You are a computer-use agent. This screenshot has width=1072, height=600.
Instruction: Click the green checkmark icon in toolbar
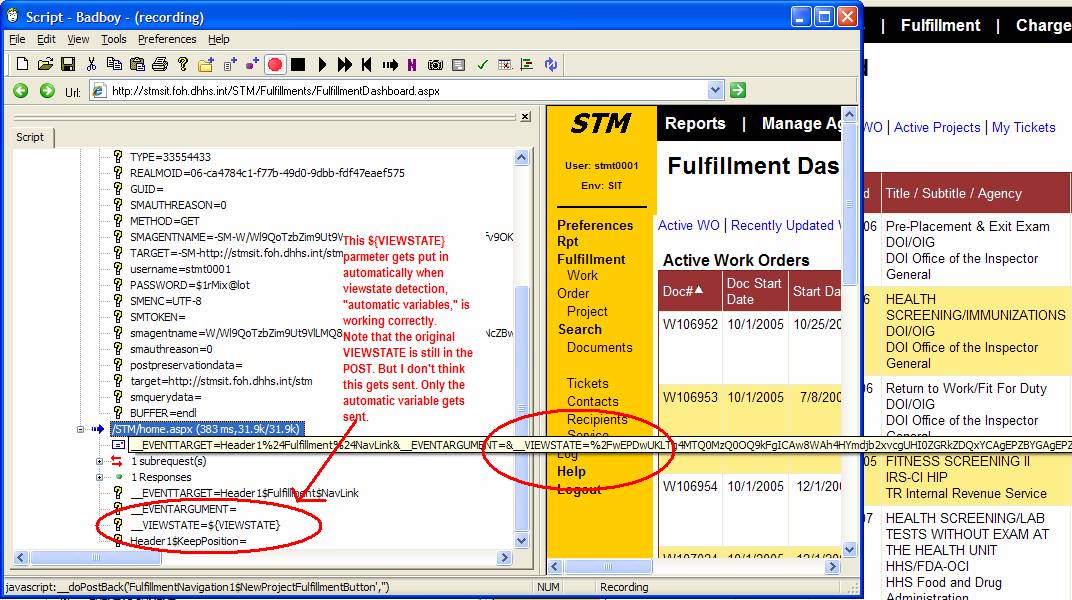pos(482,65)
